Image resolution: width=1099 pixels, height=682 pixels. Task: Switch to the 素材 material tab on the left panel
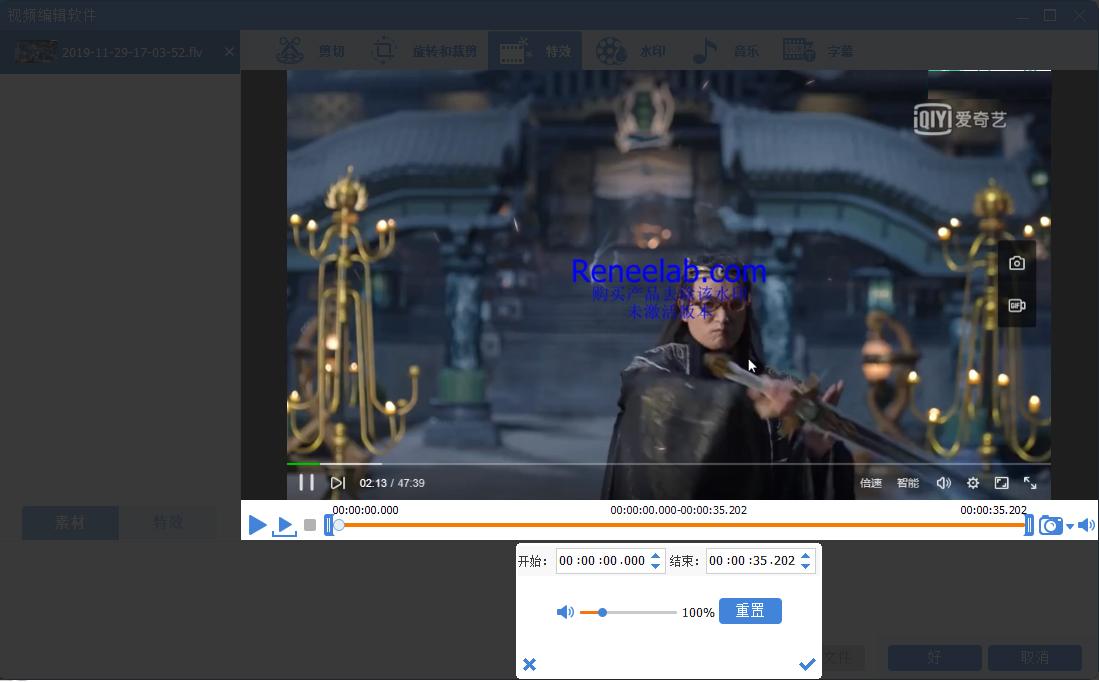[x=70, y=523]
